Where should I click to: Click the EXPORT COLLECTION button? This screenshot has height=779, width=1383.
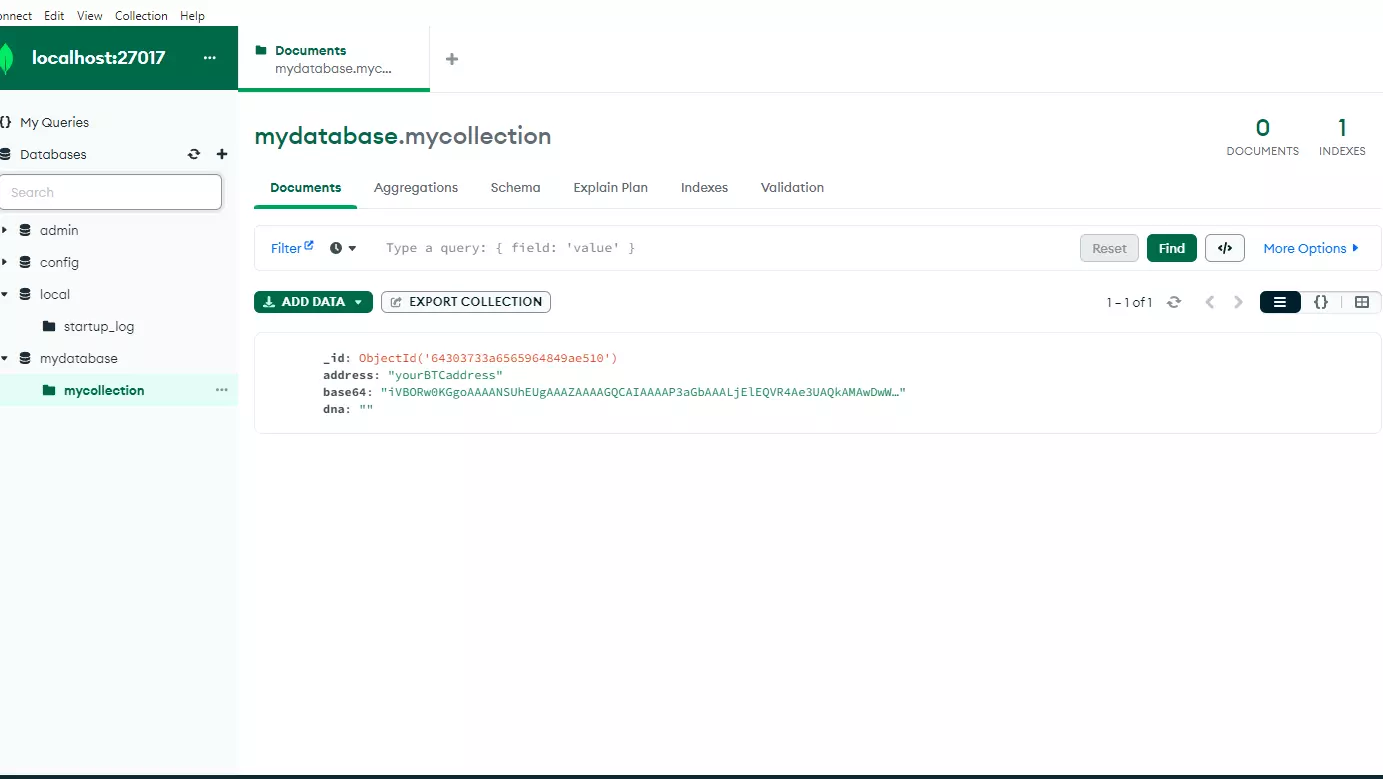pos(466,302)
